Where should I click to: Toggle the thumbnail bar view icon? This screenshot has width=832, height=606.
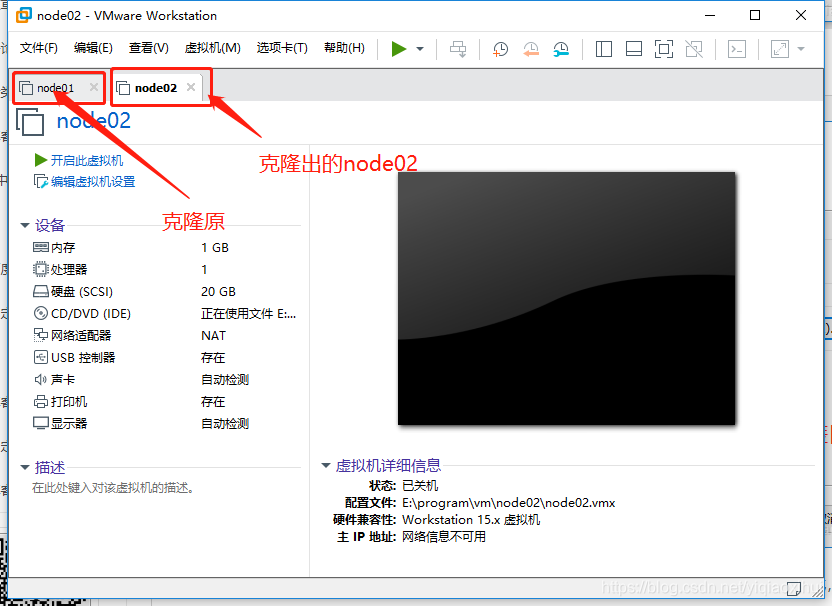(x=634, y=49)
